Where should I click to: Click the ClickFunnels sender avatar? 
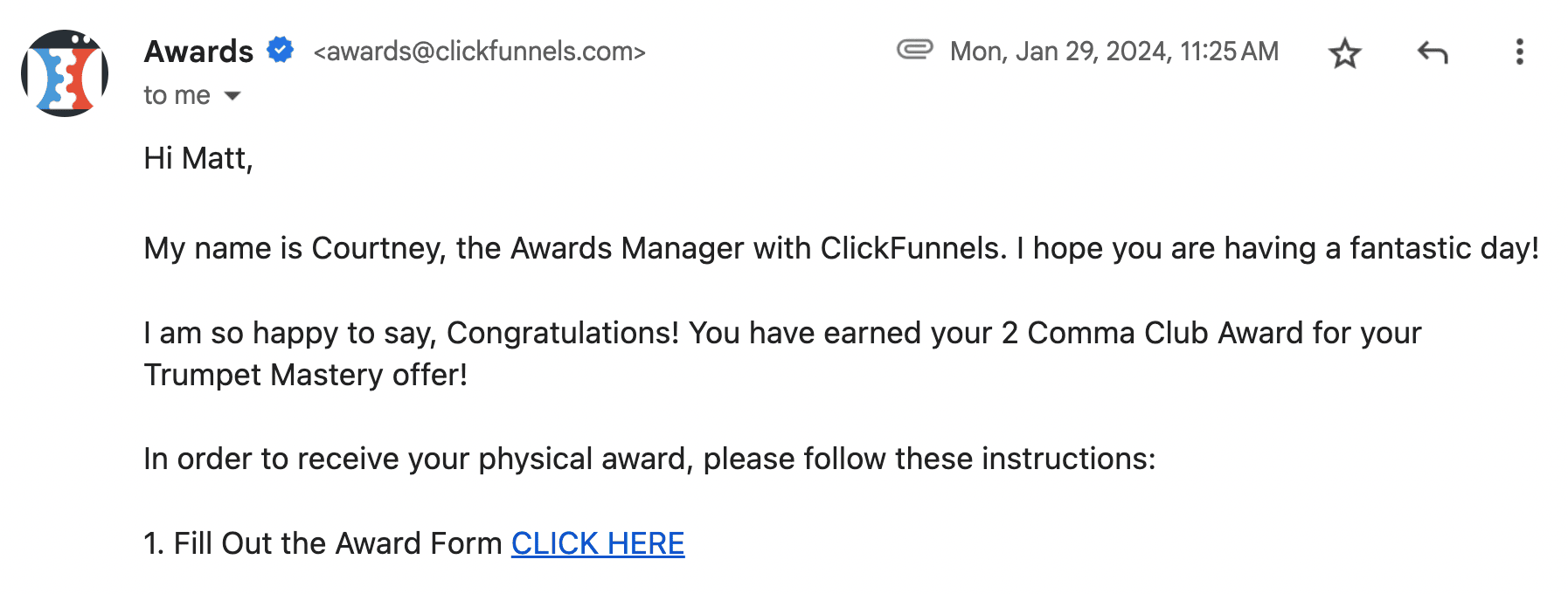click(65, 73)
